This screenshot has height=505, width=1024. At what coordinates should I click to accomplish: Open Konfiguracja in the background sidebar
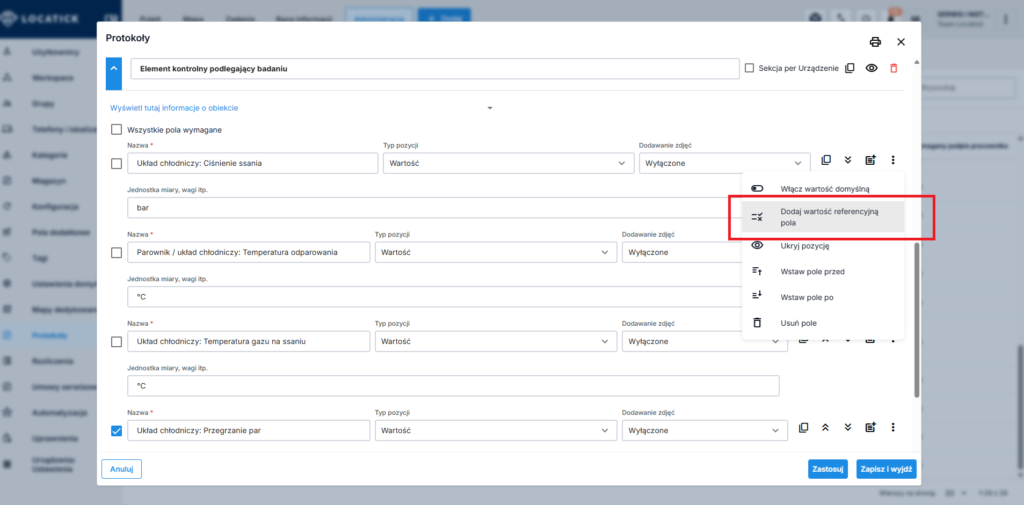point(56,206)
